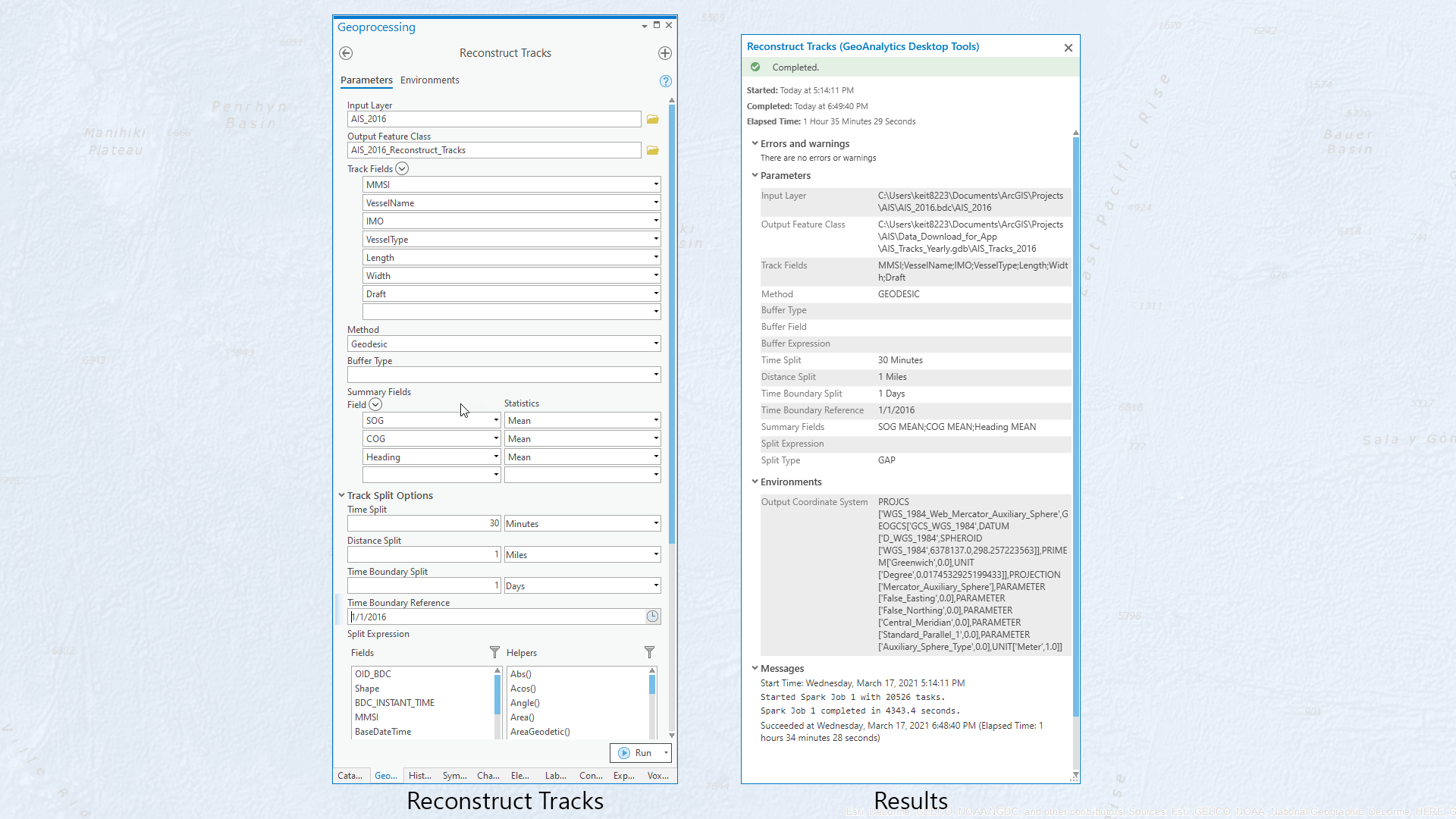Switch to the Parameters tab
The image size is (1456, 819).
point(366,80)
